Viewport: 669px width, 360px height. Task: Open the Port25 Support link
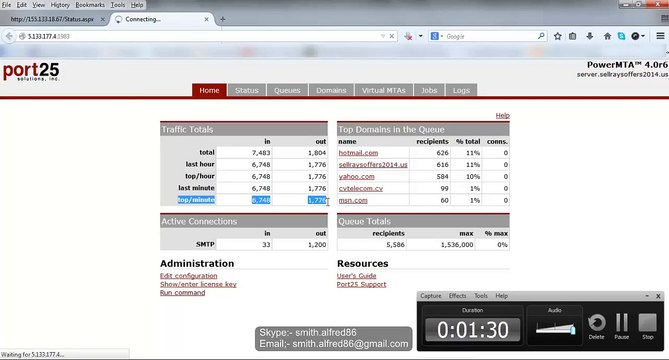361,285
